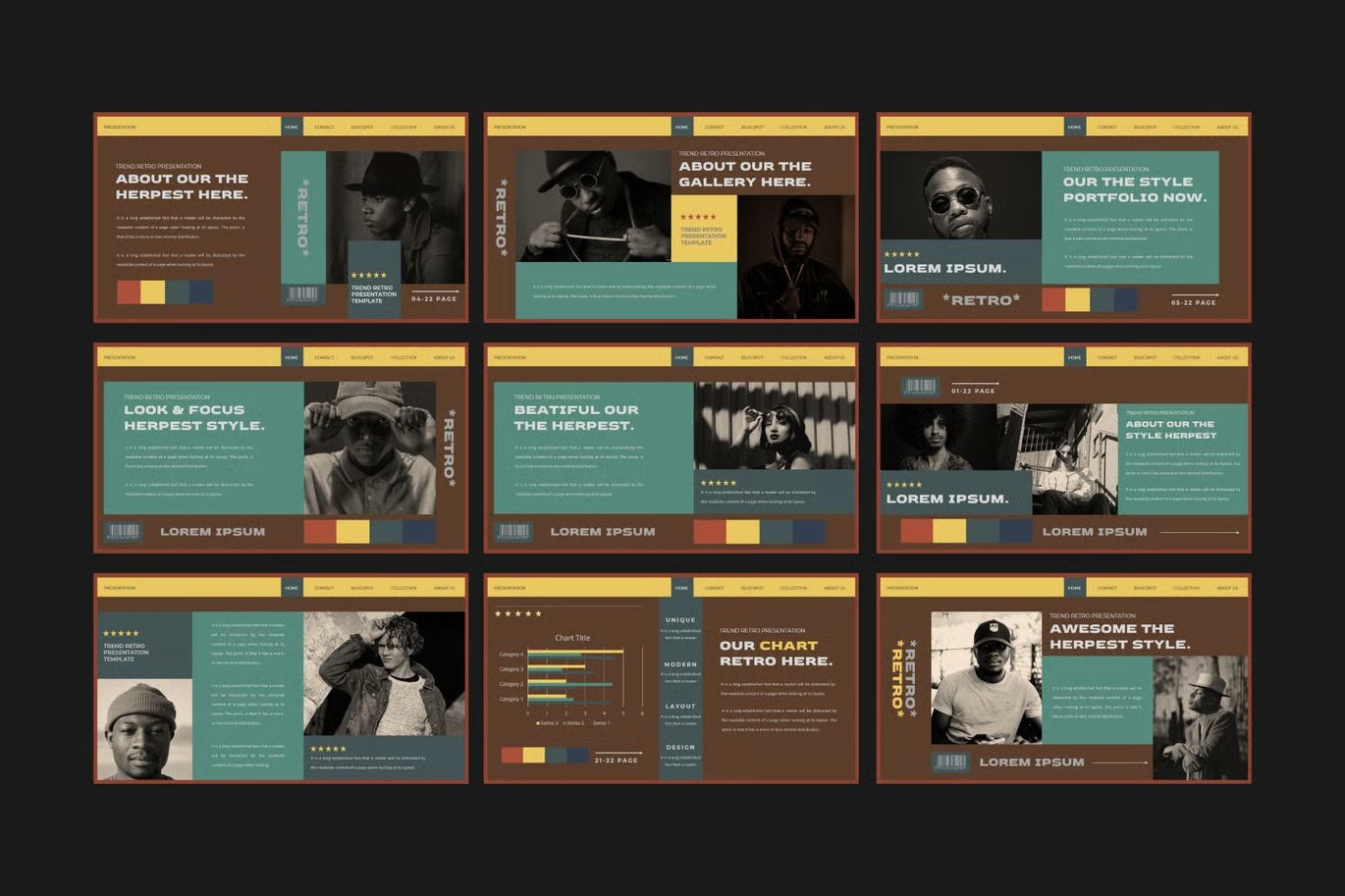1345x896 pixels.
Task: Open the woman's photo on Beatiful Our The Herpest slide
Action: 775,426
